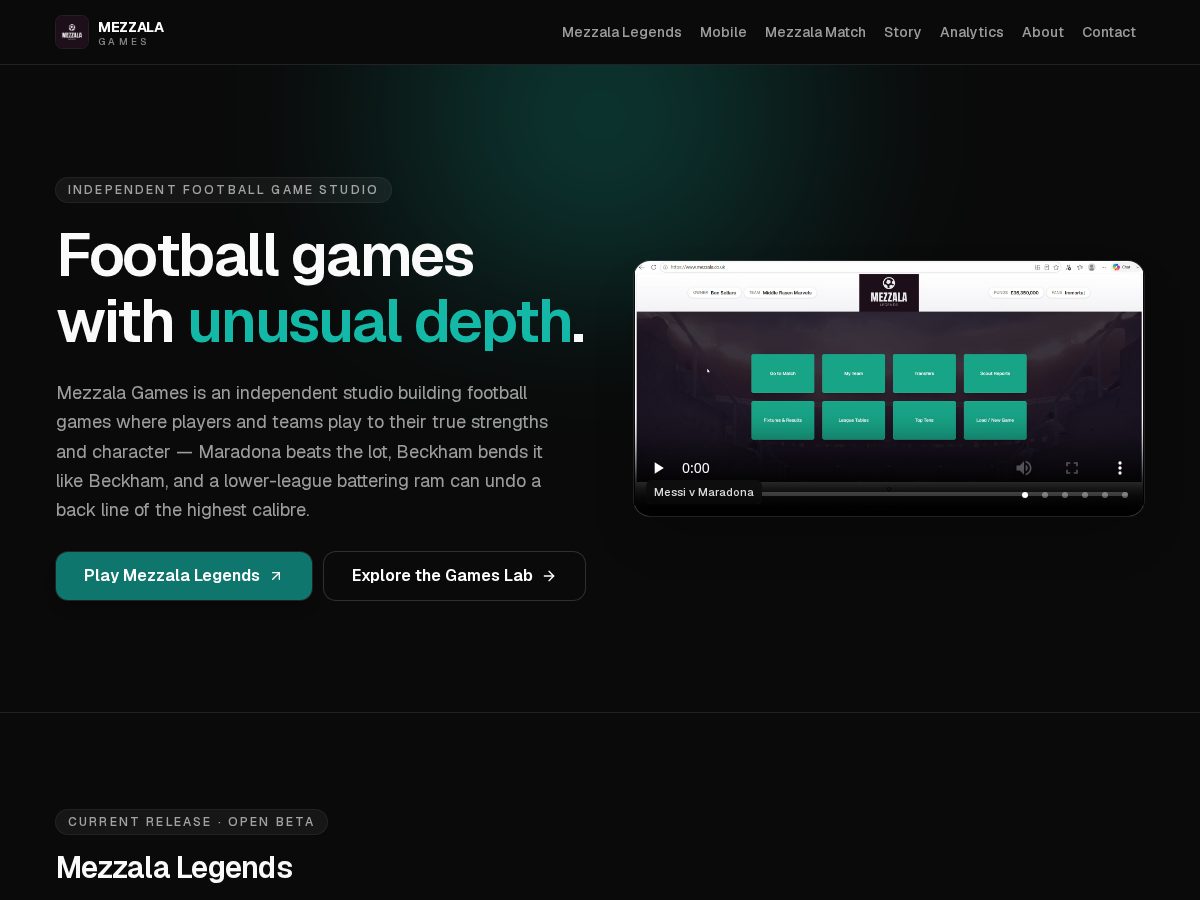Select the fourth carousel dot

(1085, 495)
